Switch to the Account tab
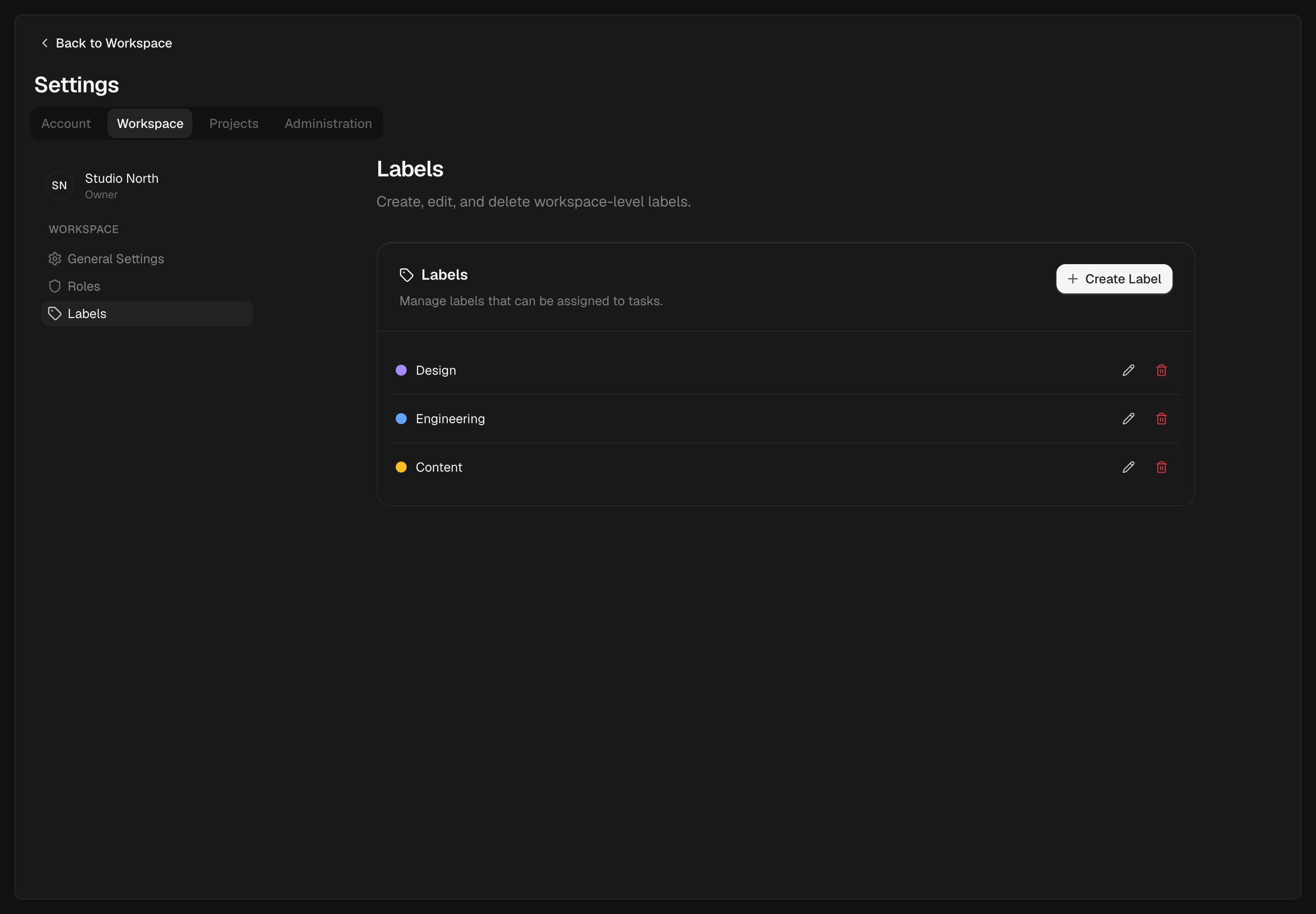 tap(66, 124)
